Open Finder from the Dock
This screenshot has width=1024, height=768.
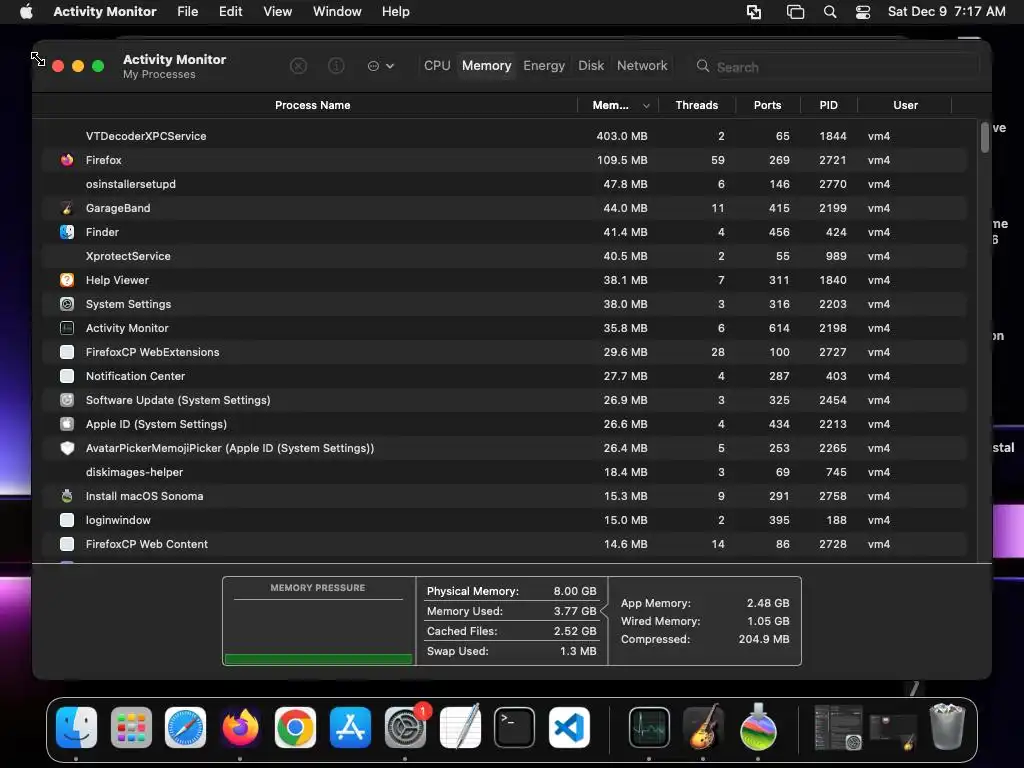(x=76, y=728)
